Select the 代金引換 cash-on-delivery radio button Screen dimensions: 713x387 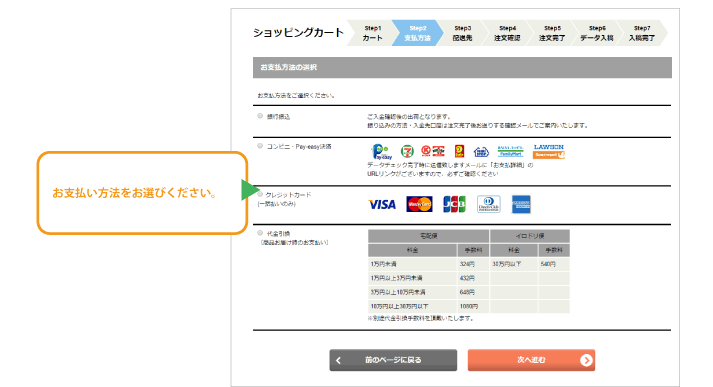pos(260,233)
